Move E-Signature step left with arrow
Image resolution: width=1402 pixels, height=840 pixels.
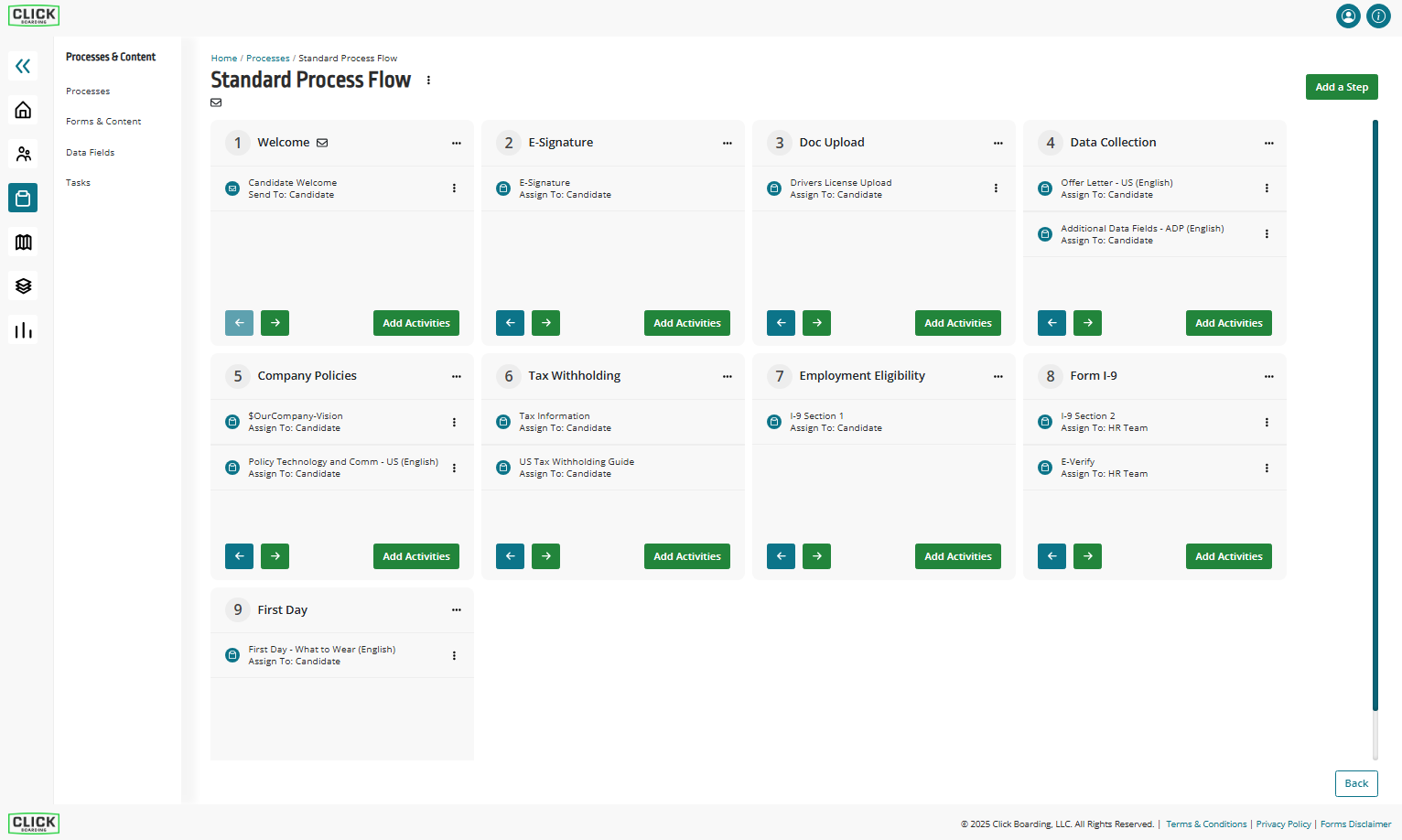510,323
